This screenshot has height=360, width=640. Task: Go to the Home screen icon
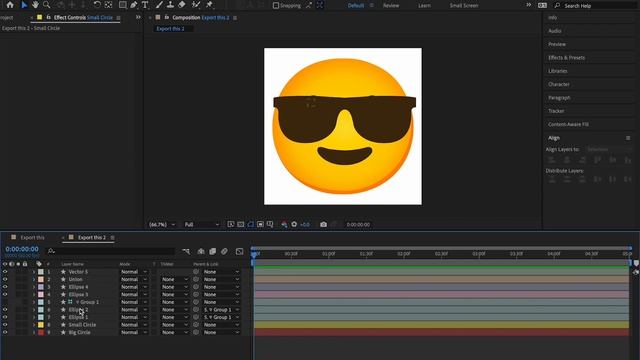coord(10,5)
